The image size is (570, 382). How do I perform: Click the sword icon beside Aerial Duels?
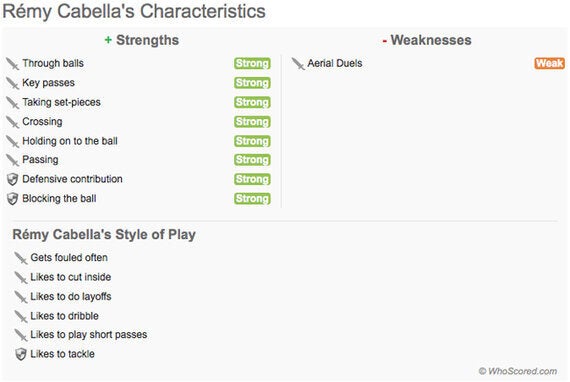tap(298, 64)
